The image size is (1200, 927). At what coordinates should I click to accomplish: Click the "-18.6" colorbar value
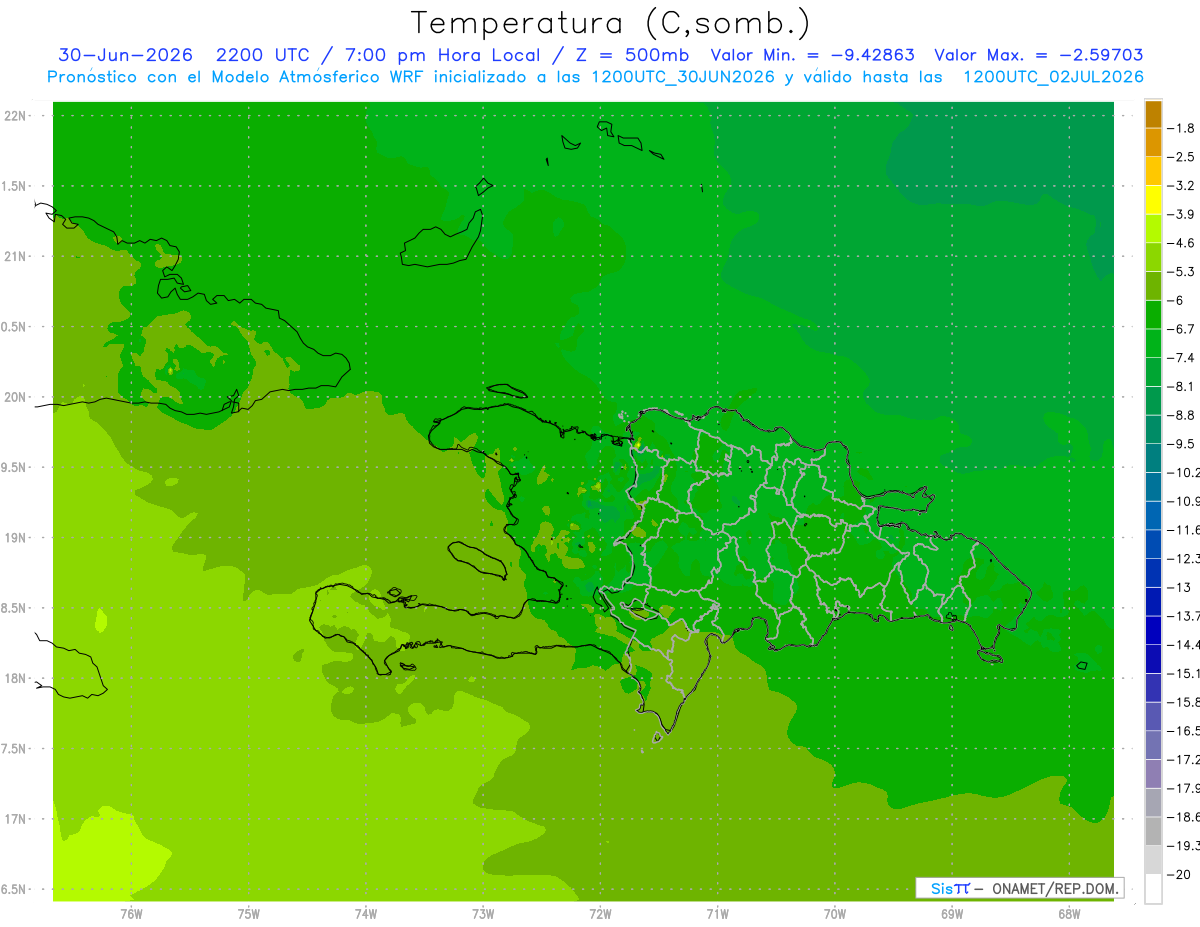[x=1185, y=817]
